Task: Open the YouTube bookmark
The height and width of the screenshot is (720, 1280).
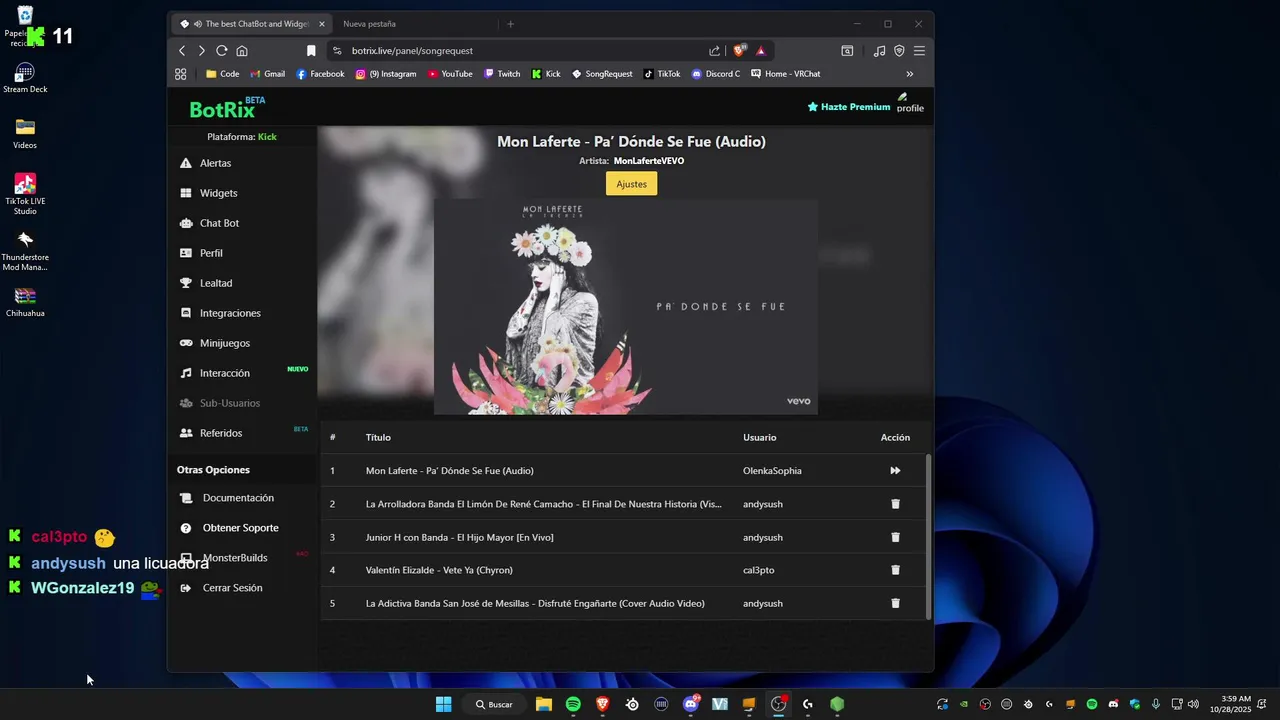Action: tap(450, 74)
